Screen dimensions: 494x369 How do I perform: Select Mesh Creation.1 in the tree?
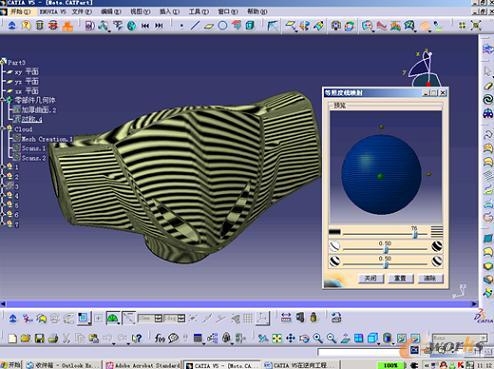[x=47, y=139]
